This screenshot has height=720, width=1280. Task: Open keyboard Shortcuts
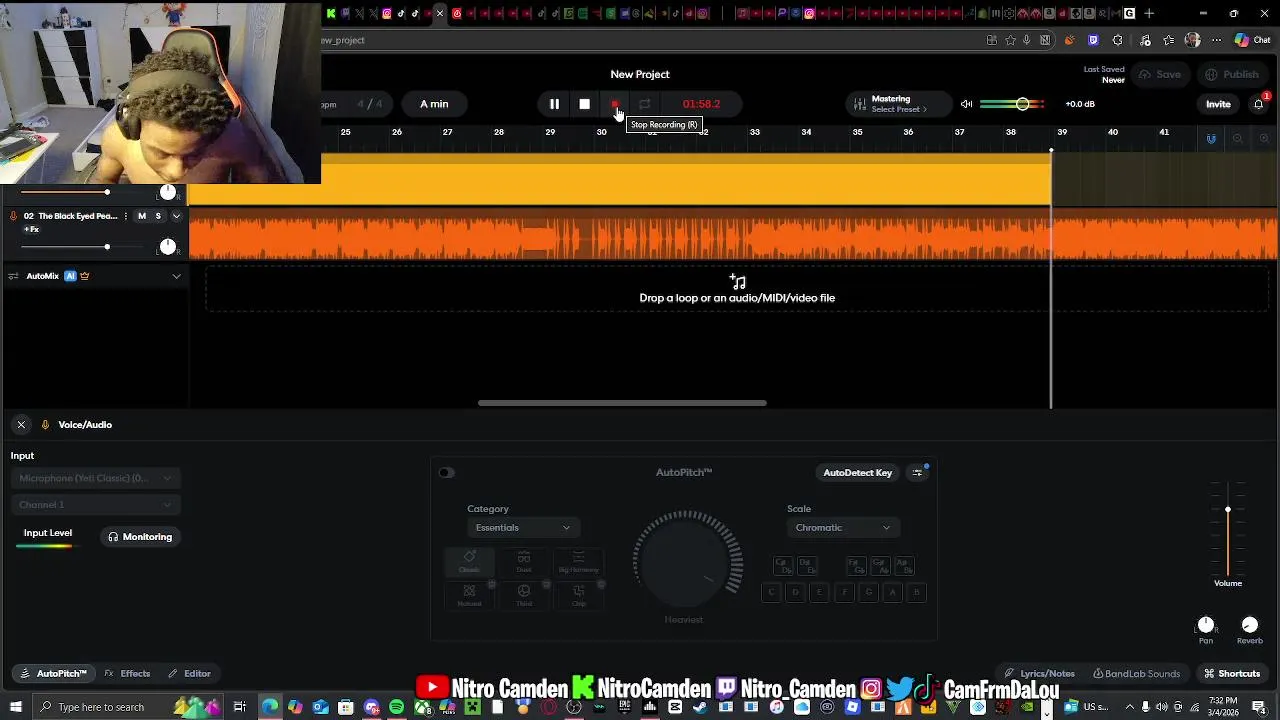[1232, 674]
